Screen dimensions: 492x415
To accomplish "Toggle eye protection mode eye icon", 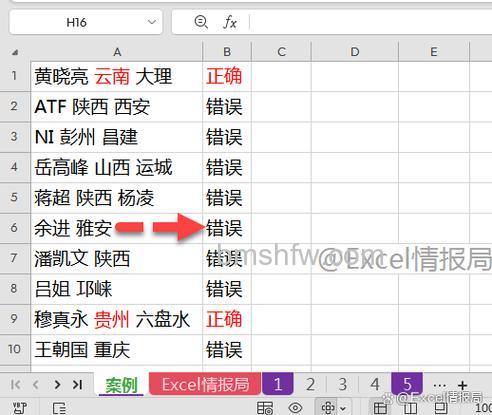I will click(x=295, y=408).
